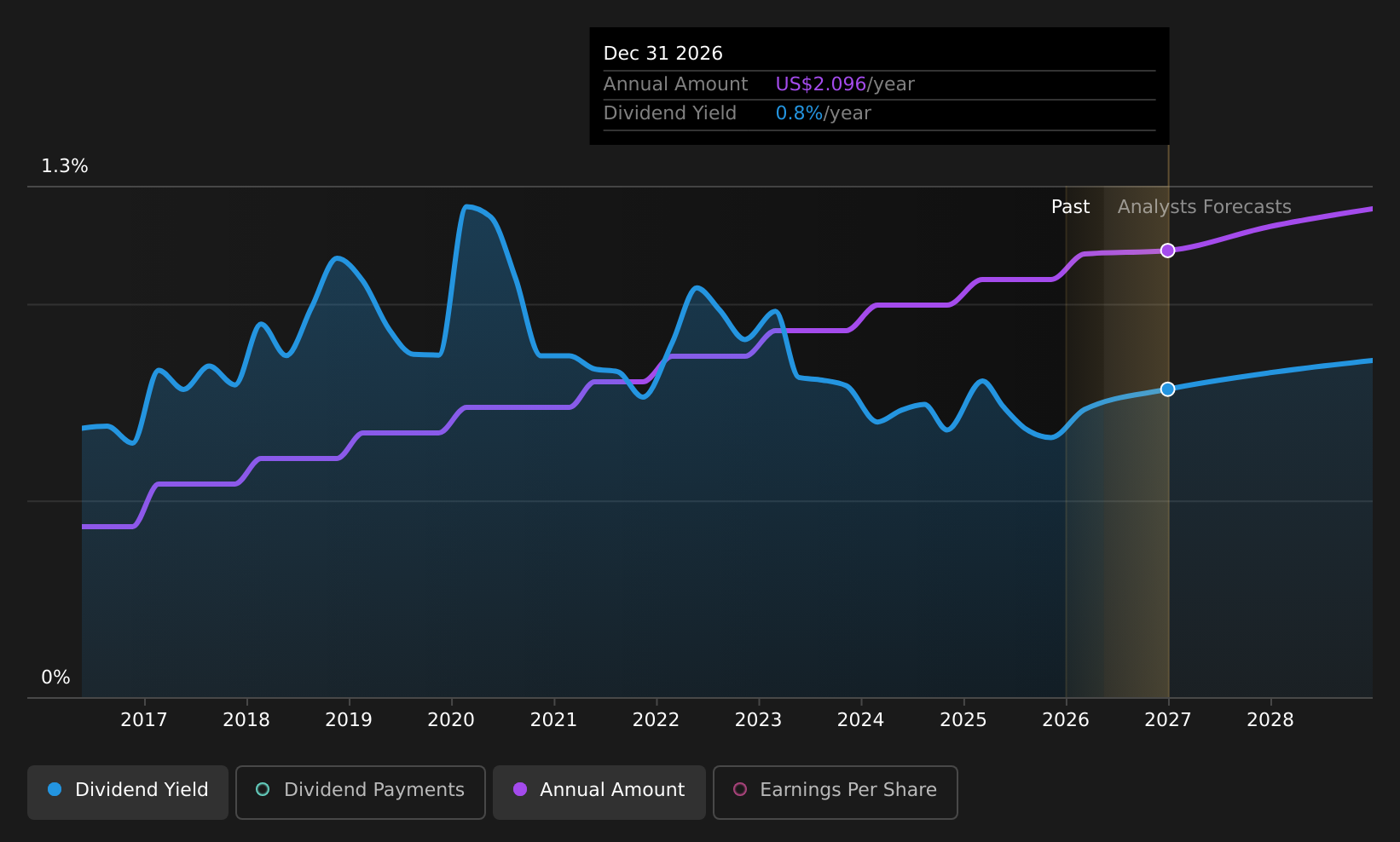Click the 2022 x-axis label
Image resolution: width=1400 pixels, height=842 pixels.
tap(656, 720)
